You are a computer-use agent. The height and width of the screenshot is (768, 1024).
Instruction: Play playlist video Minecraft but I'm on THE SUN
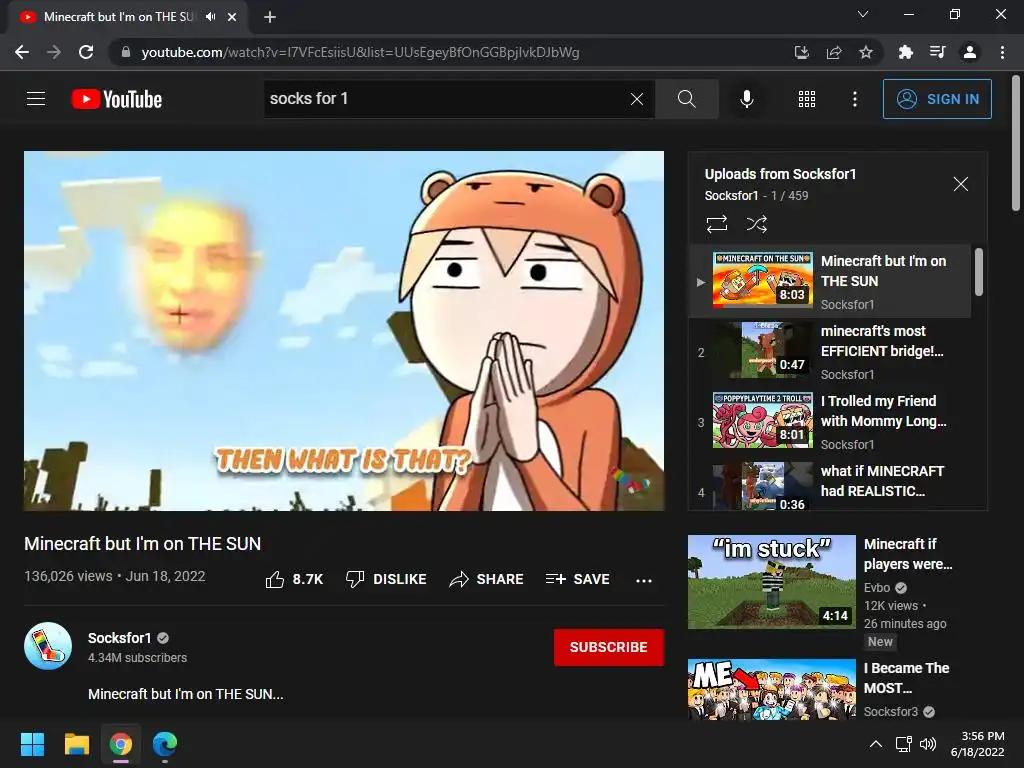pos(830,281)
